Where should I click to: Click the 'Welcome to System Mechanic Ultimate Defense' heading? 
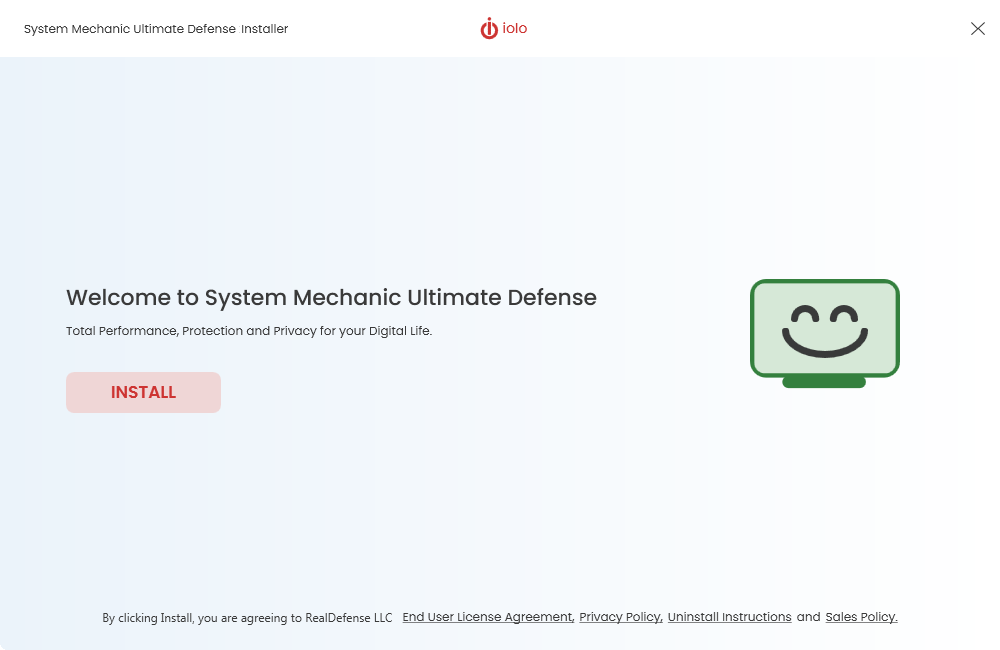click(332, 297)
